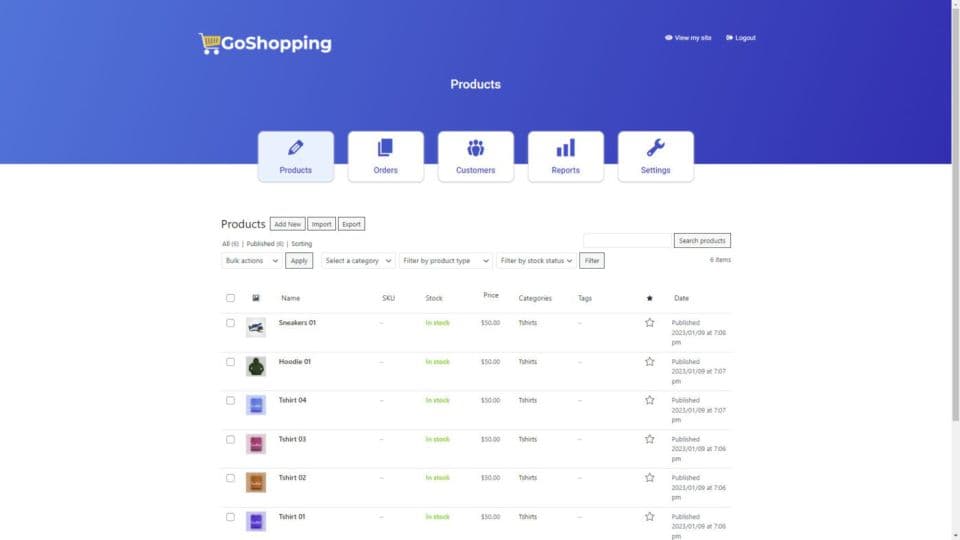Open the Tshirt 04 product name
Viewport: 960px width, 540px height.
[292, 400]
